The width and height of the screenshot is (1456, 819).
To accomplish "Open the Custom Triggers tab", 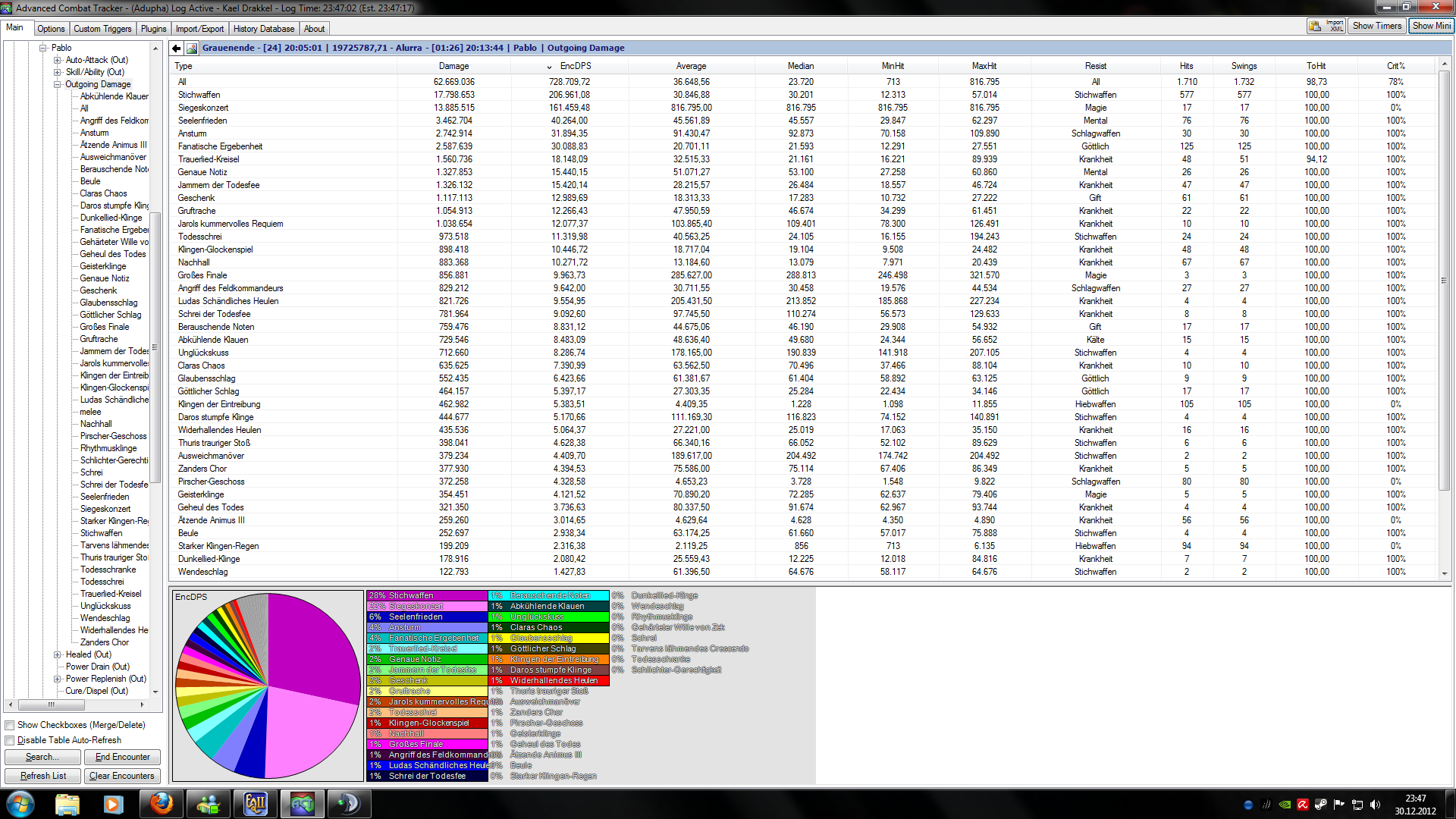I will pyautogui.click(x=102, y=29).
